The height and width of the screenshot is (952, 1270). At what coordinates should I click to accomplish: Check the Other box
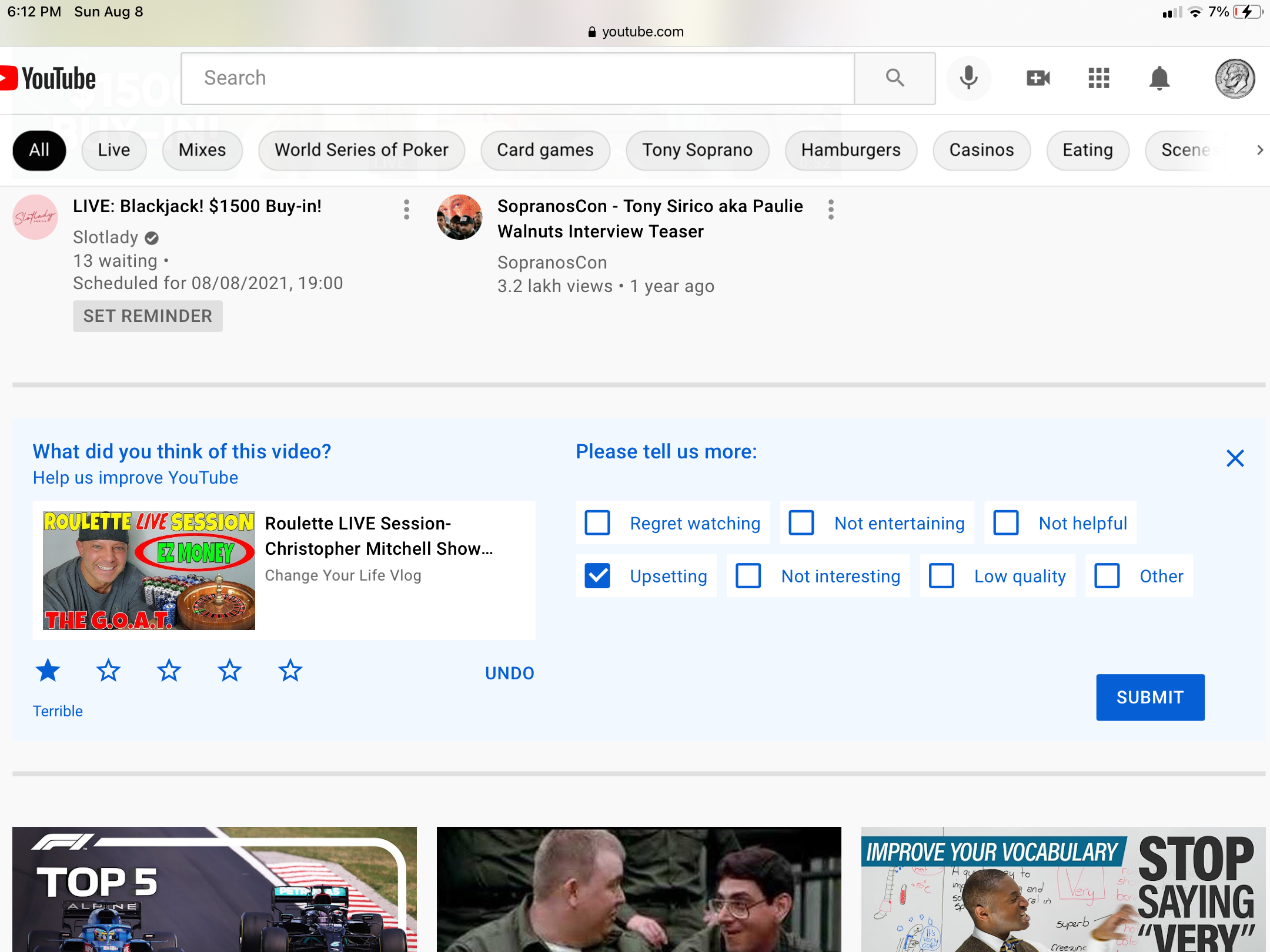point(1107,575)
